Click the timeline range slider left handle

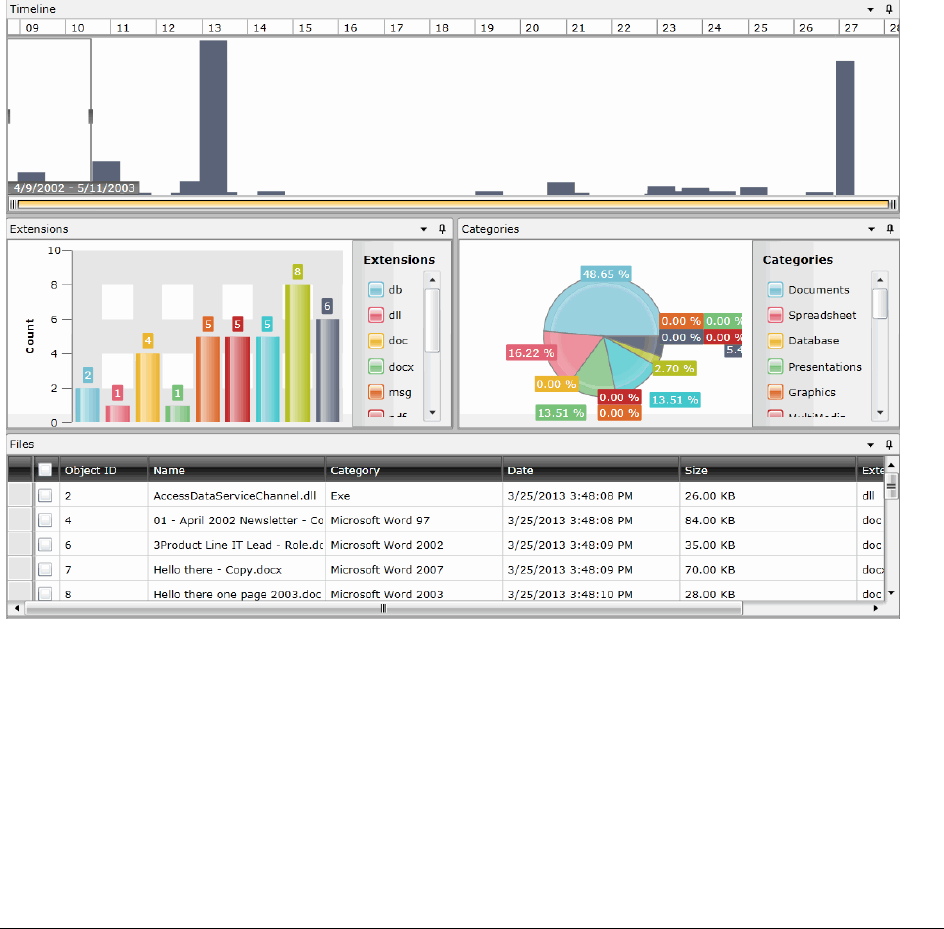[x=13, y=204]
